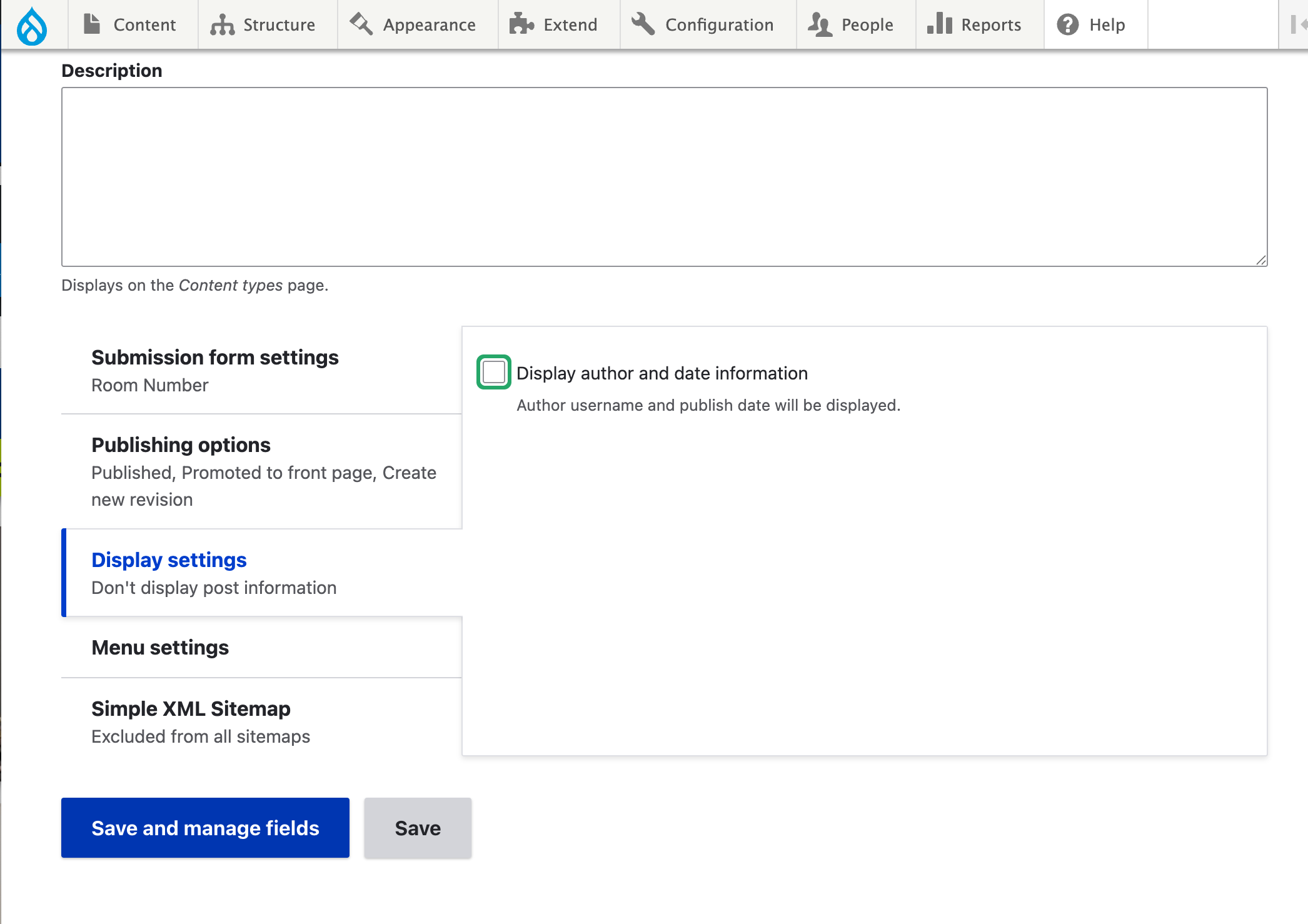Open the Reports menu
The width and height of the screenshot is (1308, 924).
980,24
